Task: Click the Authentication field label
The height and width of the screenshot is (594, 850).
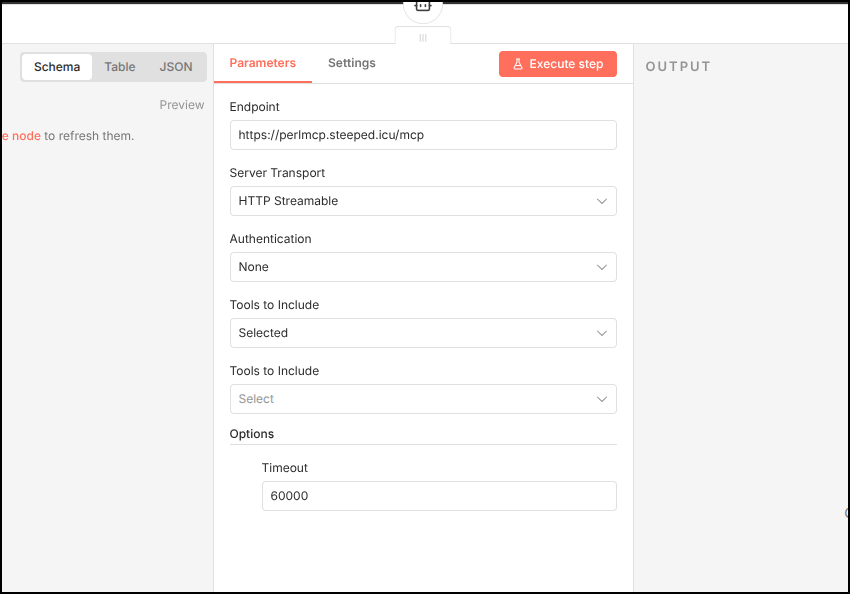Action: pos(270,239)
